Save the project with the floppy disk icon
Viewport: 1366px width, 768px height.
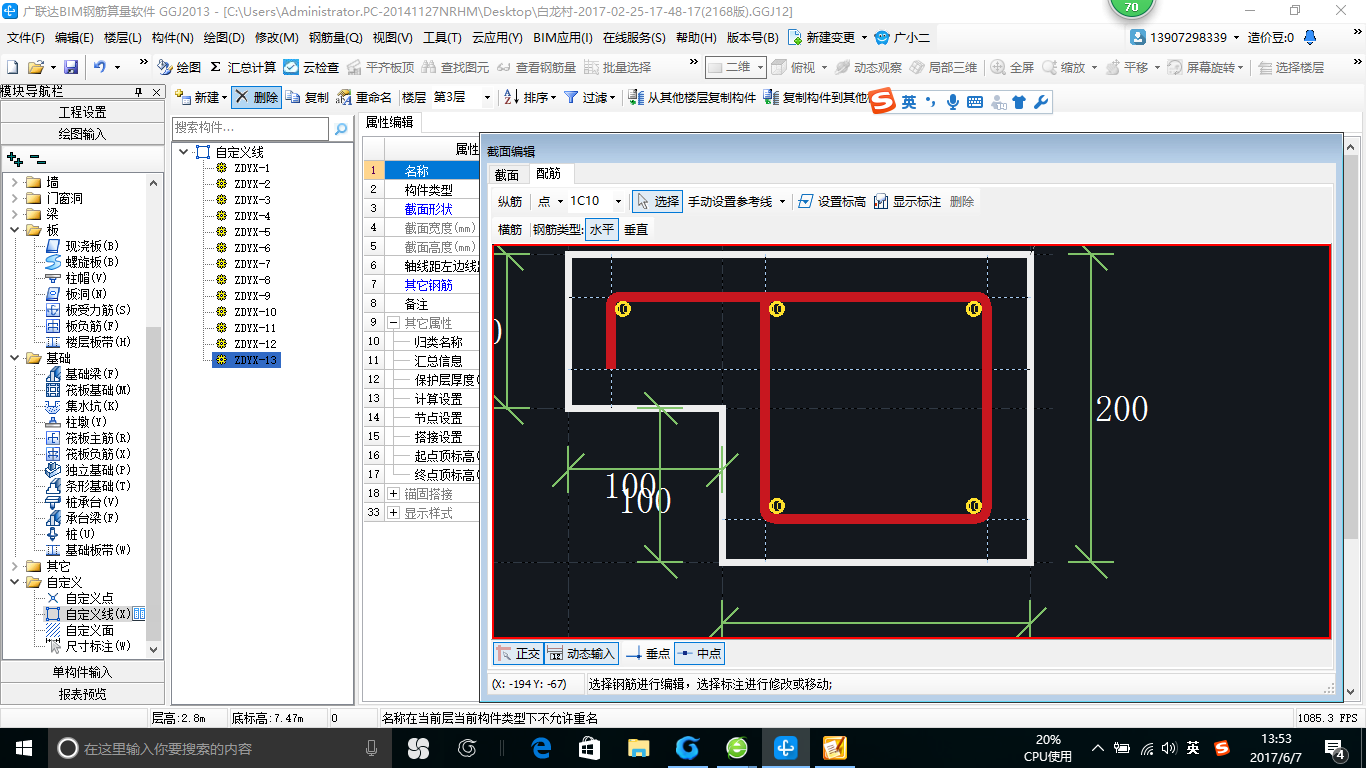[x=71, y=67]
